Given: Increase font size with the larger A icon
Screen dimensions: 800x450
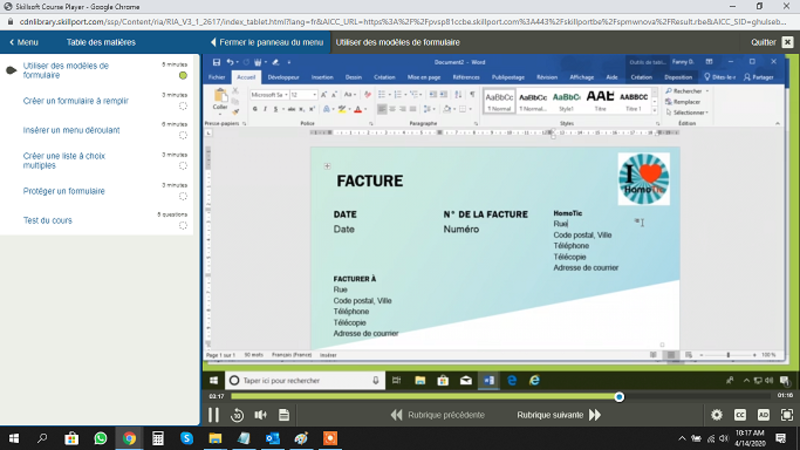Looking at the screenshot, I should 323,95.
